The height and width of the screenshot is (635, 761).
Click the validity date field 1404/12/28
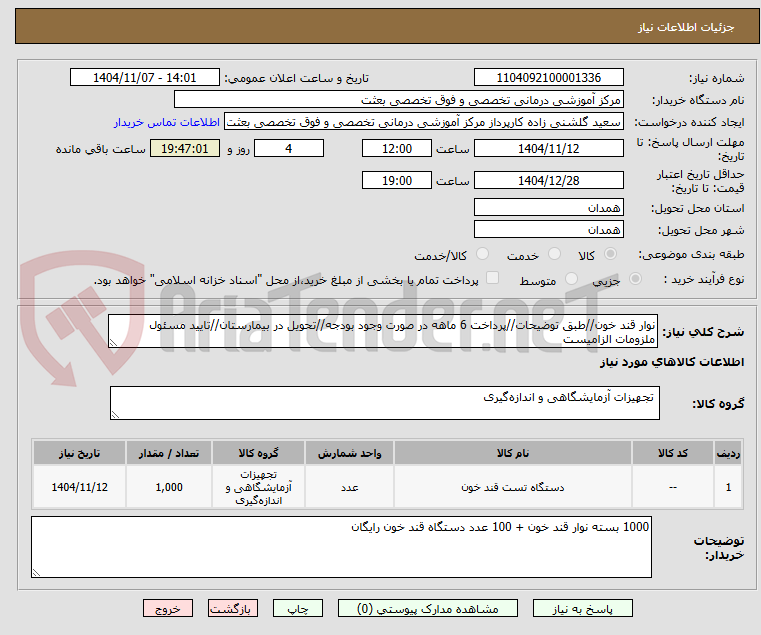[548, 180]
